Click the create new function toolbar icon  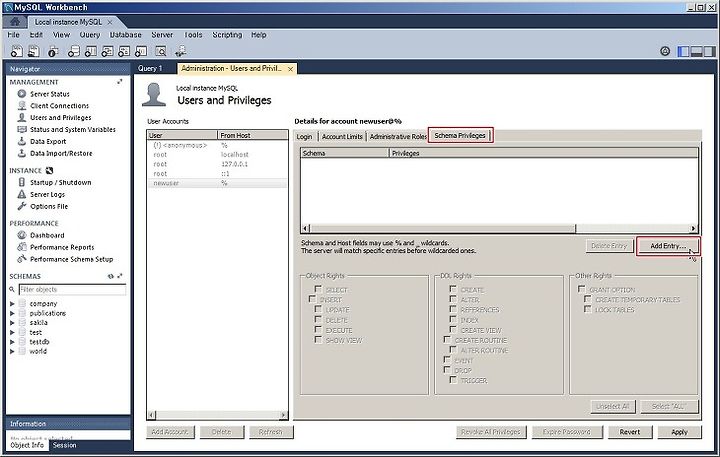pyautogui.click(x=141, y=51)
